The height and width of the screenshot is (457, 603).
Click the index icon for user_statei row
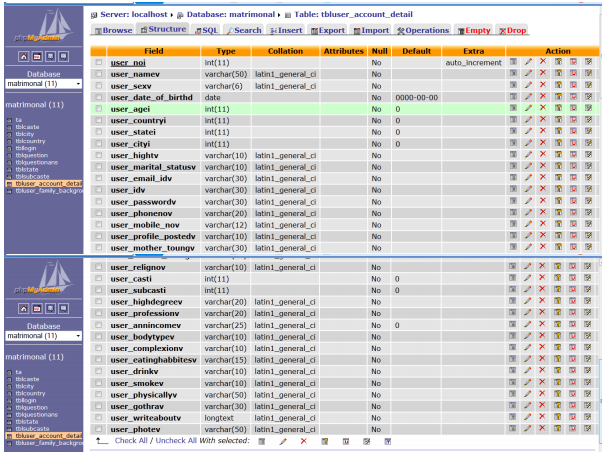pos(588,132)
